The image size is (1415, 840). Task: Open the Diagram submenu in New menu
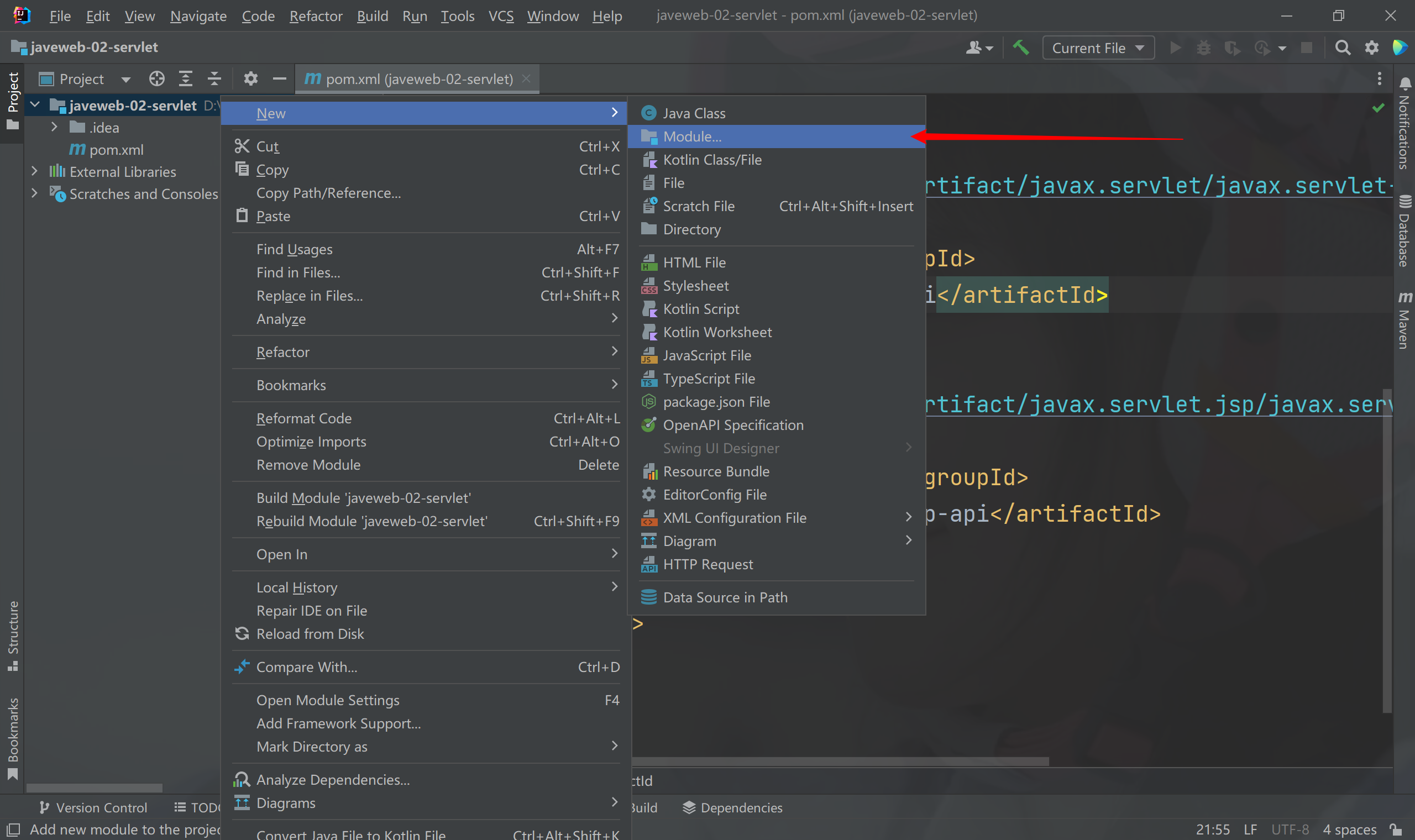[x=776, y=540]
